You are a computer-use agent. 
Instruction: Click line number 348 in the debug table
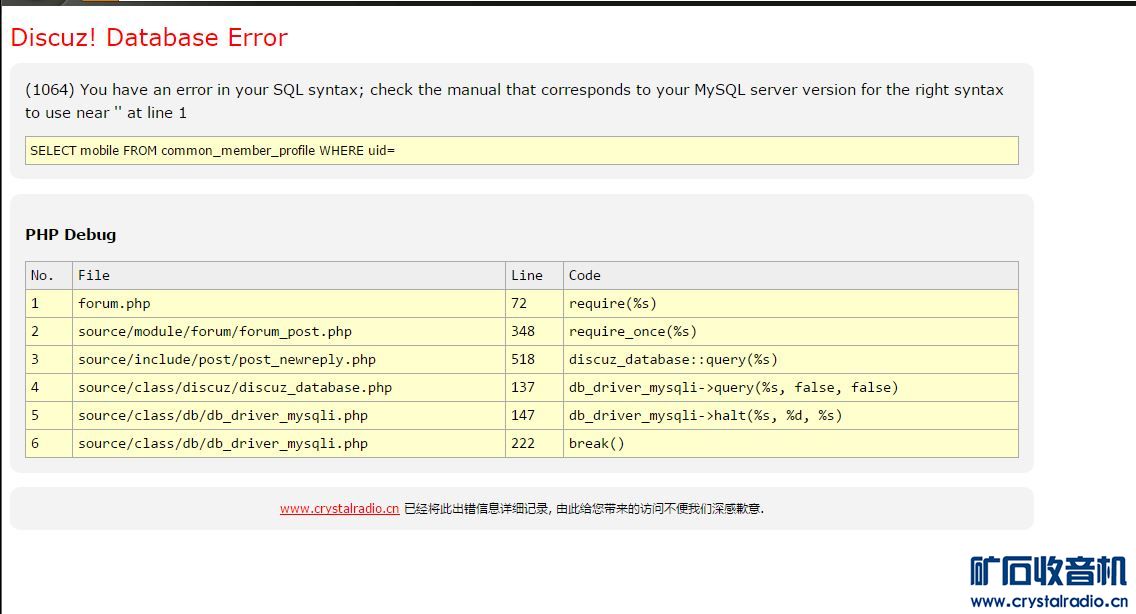coord(534,331)
